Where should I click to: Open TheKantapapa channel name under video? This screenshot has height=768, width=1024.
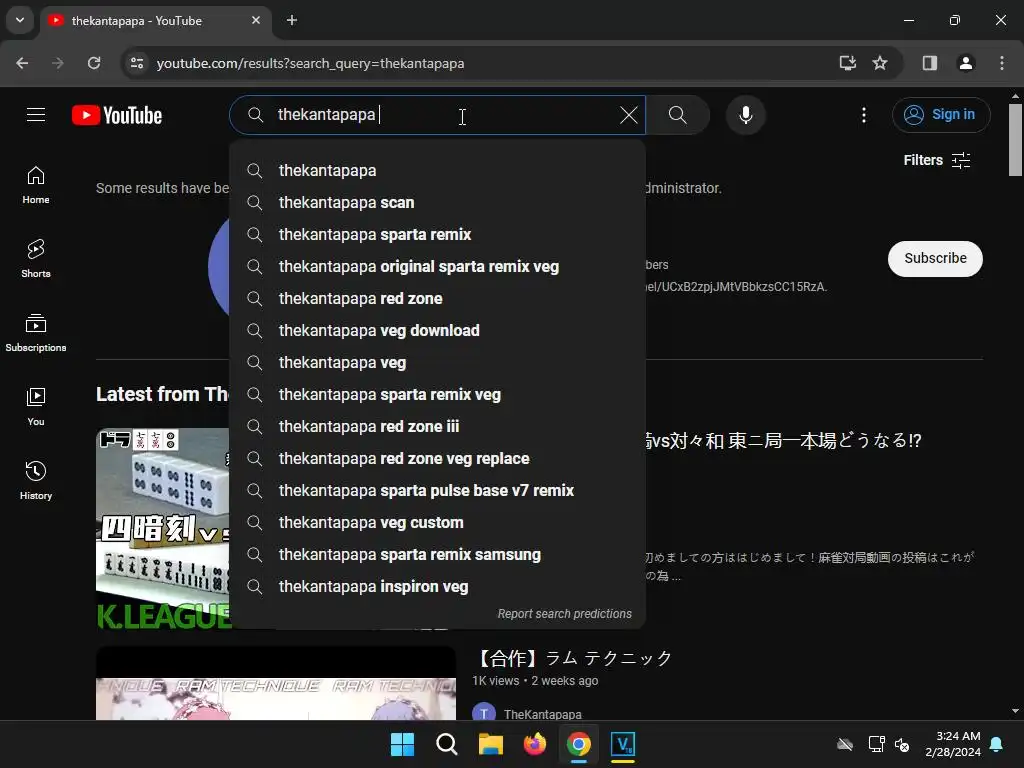(x=542, y=714)
